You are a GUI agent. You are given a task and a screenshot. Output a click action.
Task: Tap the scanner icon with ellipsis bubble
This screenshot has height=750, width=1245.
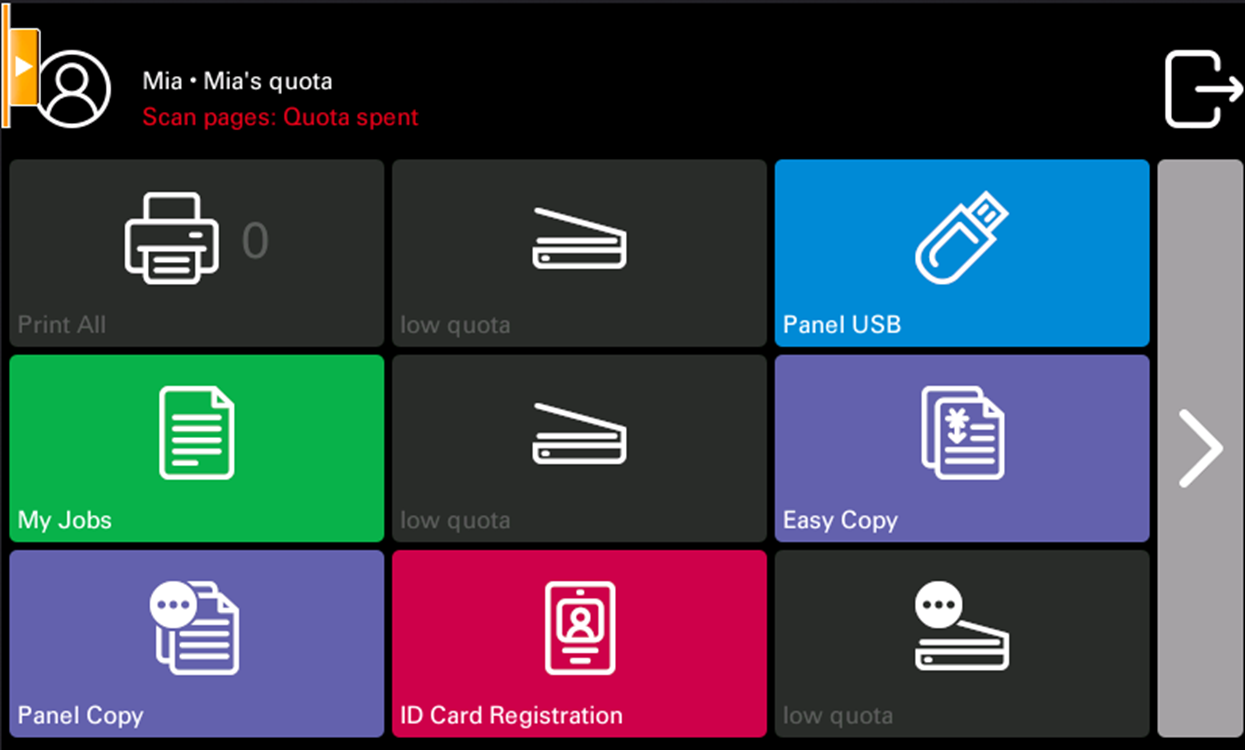click(961, 628)
